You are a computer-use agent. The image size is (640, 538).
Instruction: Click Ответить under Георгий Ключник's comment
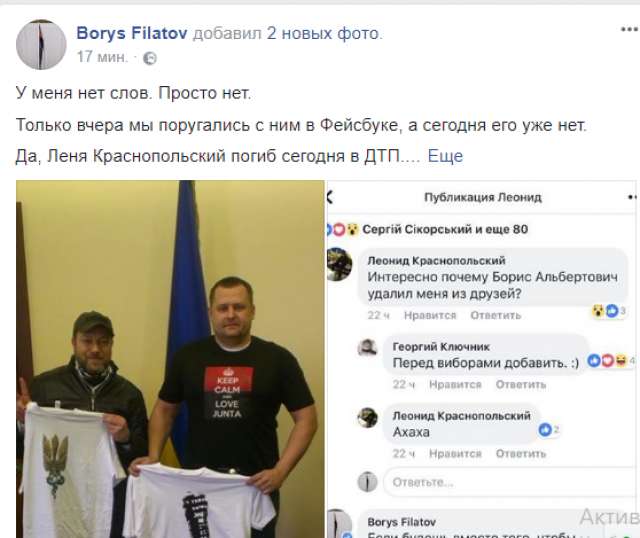pos(521,385)
